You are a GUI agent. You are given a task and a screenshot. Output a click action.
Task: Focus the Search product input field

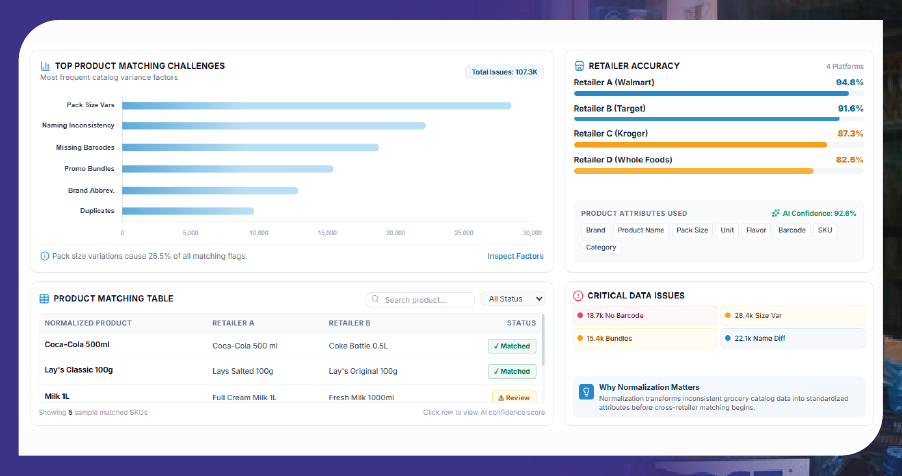pos(420,300)
